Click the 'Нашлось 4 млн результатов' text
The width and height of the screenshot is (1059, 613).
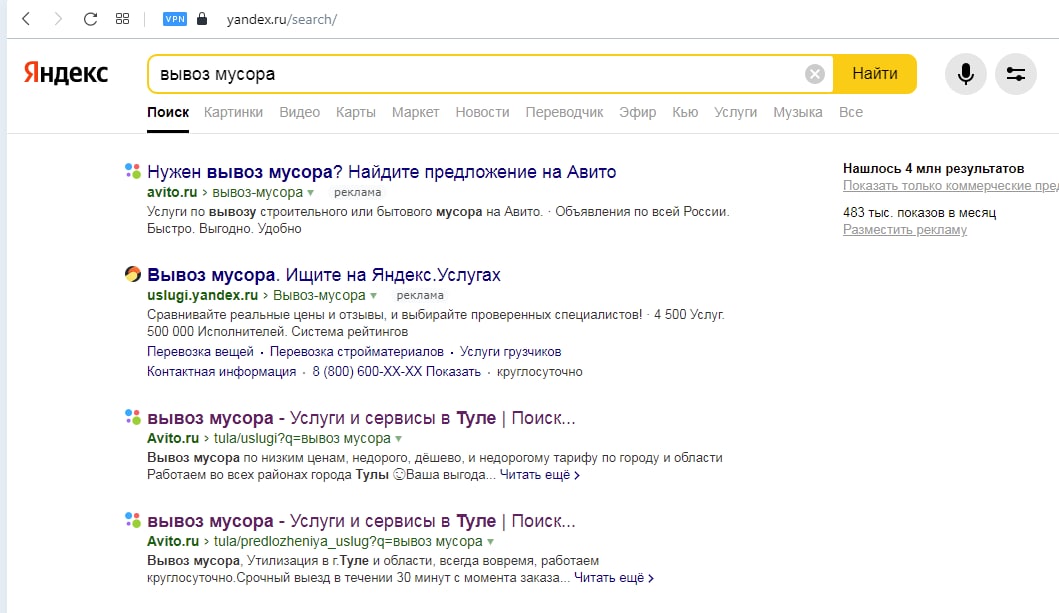[x=933, y=169]
